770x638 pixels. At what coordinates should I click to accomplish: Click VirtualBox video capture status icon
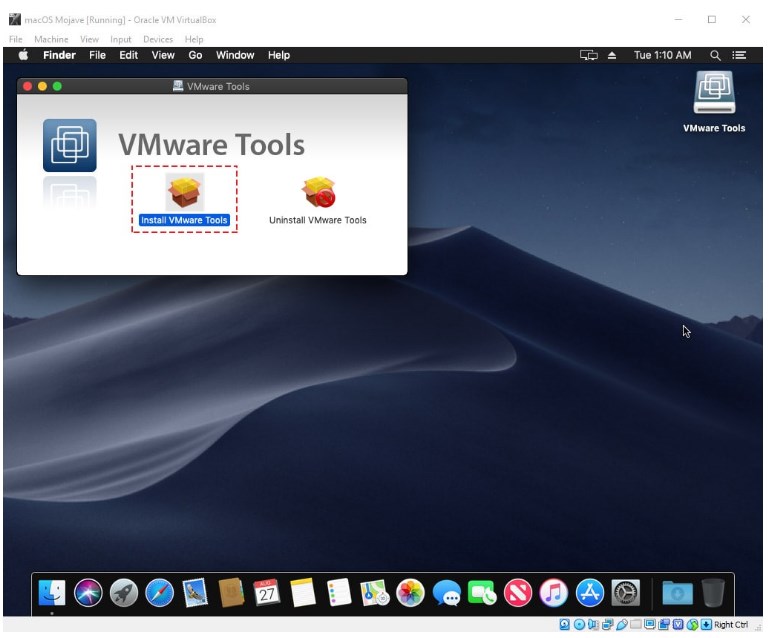click(x=664, y=624)
